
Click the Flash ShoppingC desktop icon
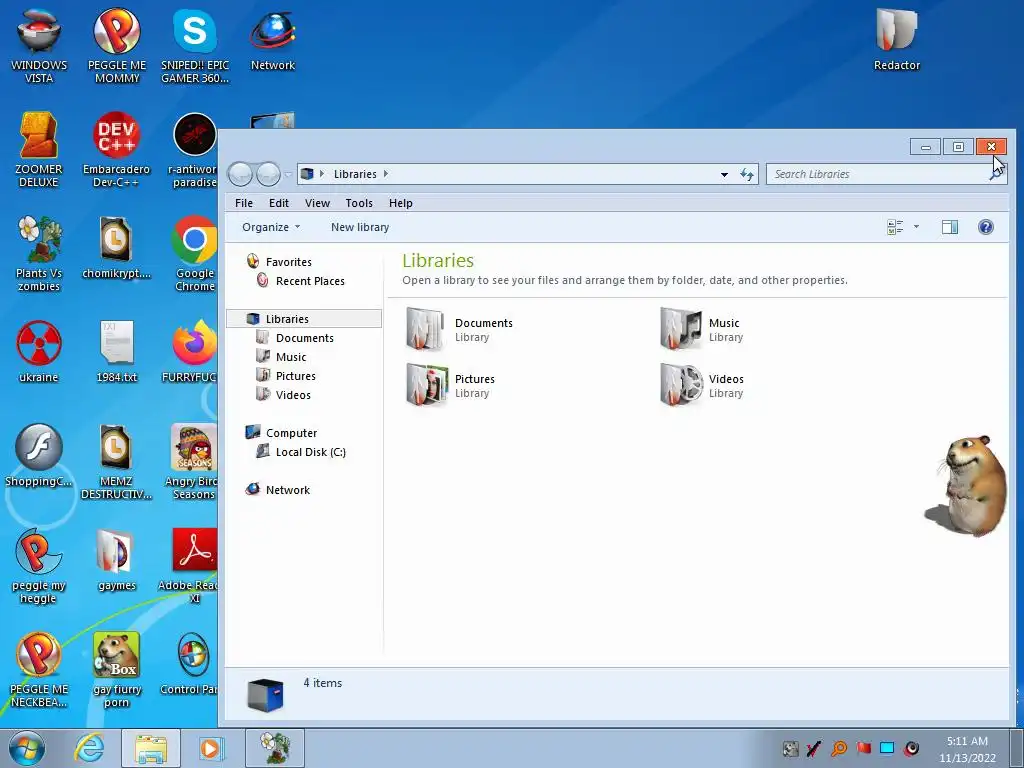pos(39,455)
